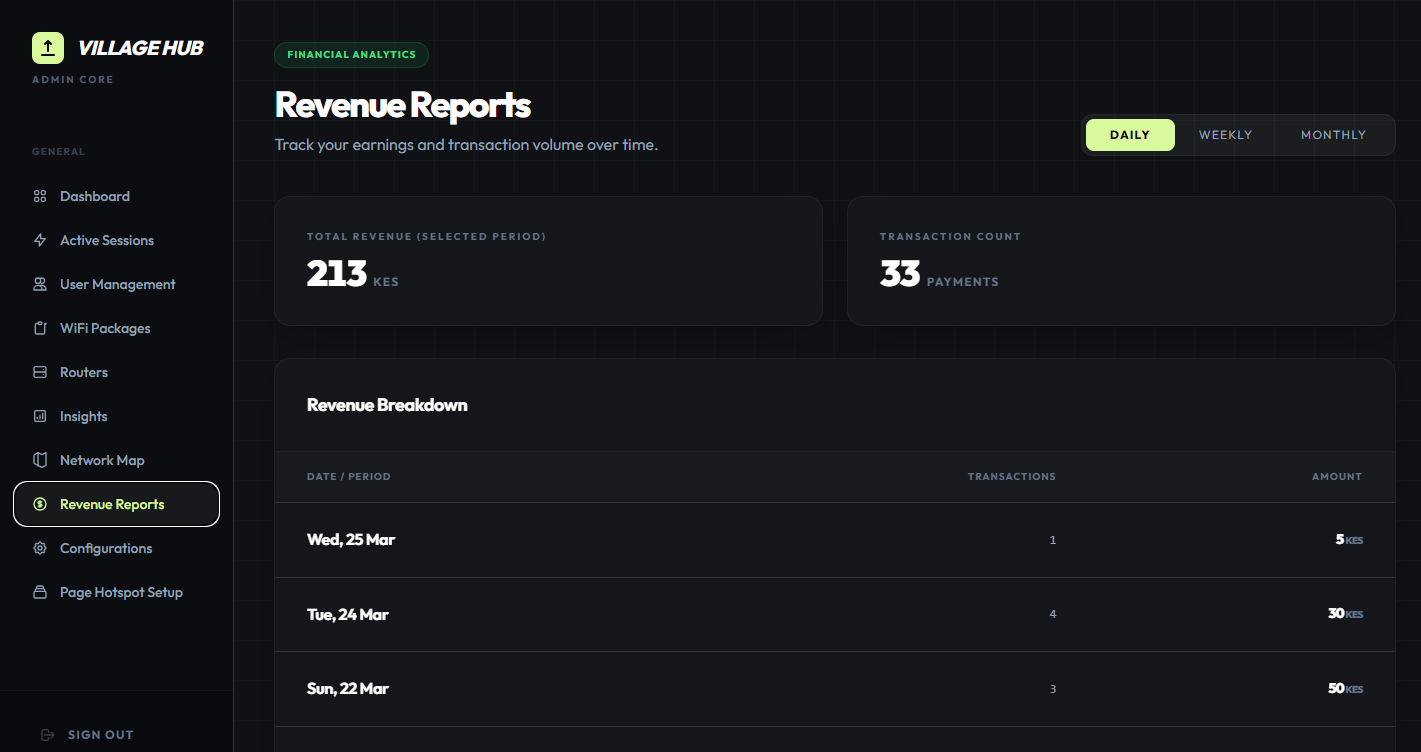Select the WiFi Packages icon

40,328
